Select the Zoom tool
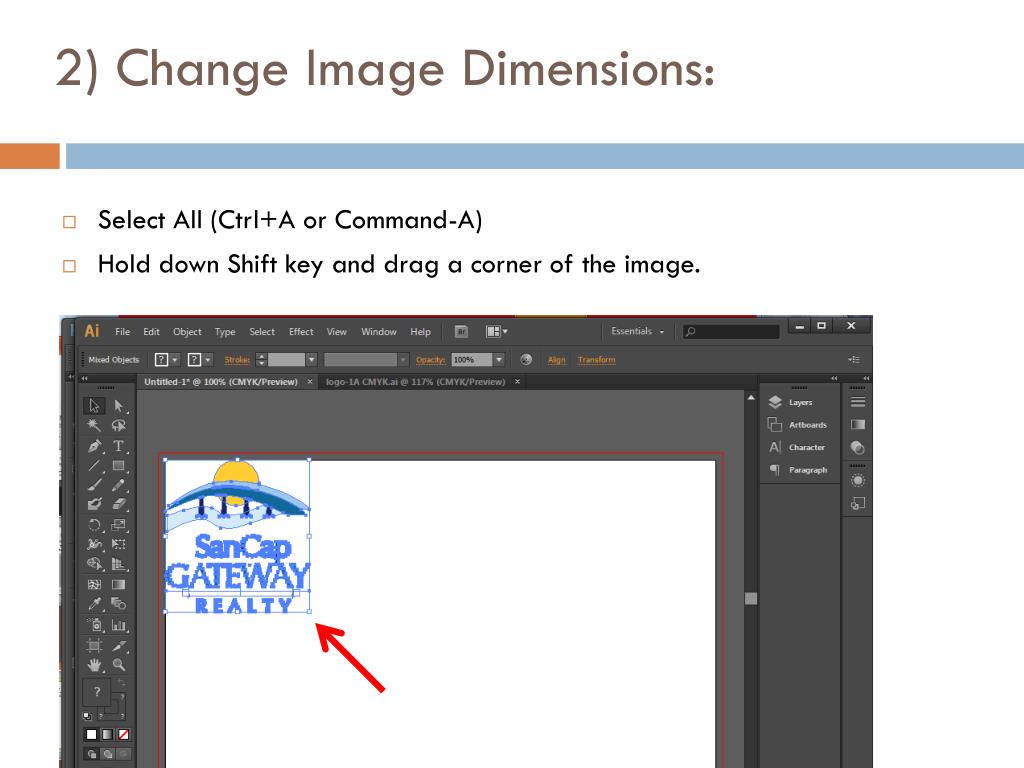This screenshot has height=768, width=1024. pos(119,665)
